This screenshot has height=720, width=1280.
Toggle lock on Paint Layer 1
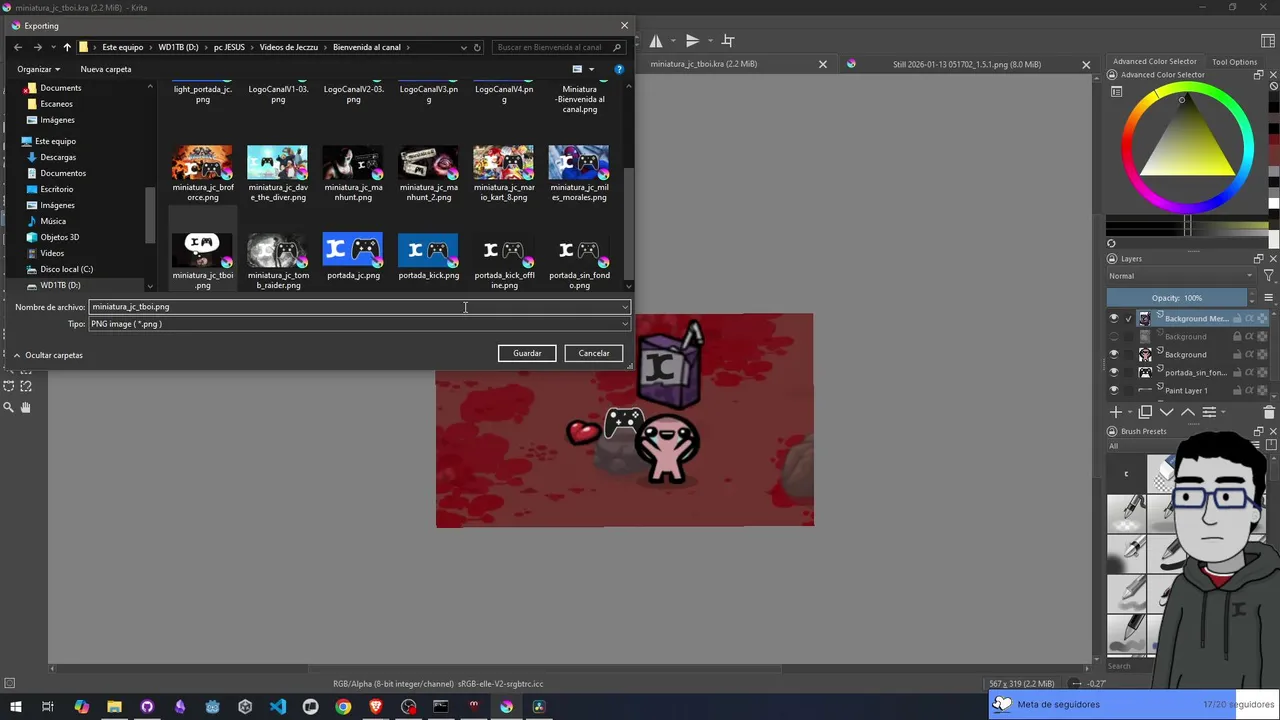click(x=1237, y=390)
